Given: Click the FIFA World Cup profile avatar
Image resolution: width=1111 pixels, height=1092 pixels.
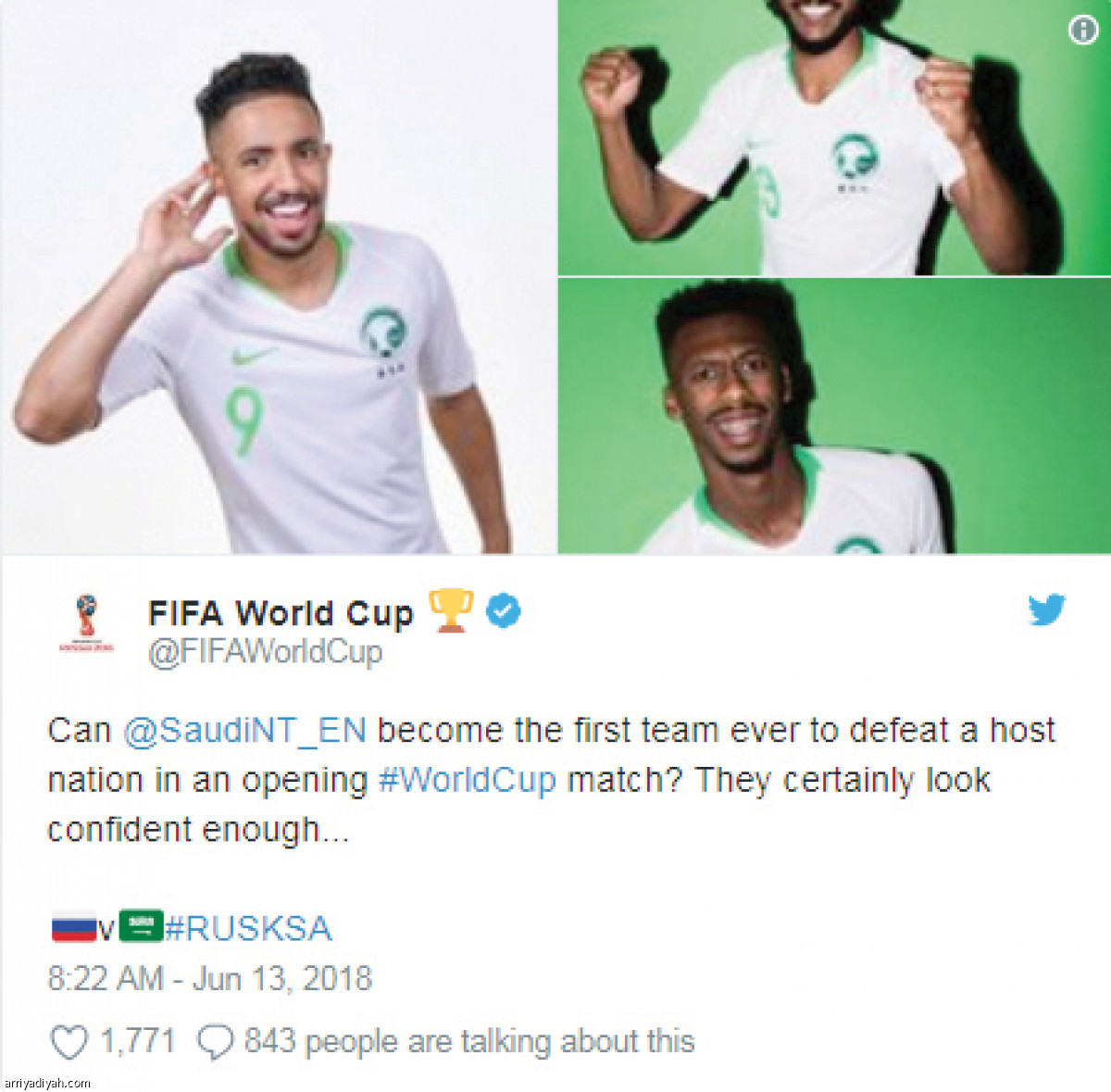Looking at the screenshot, I should pyautogui.click(x=86, y=623).
